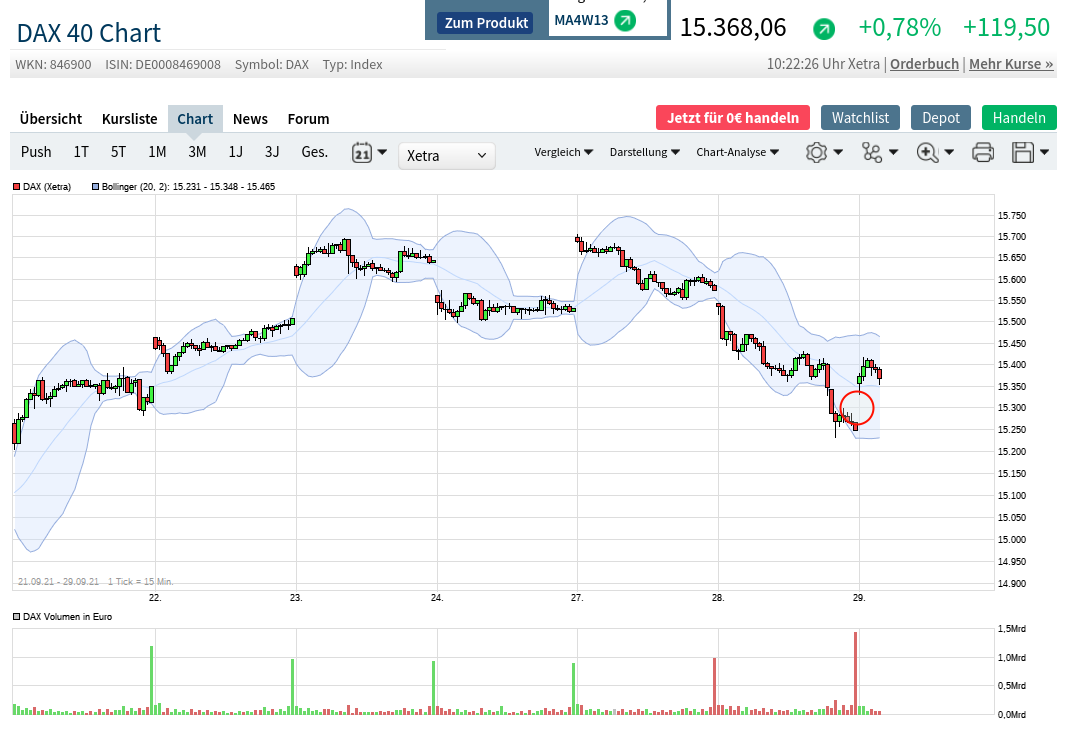Open the share chart icon
The height and width of the screenshot is (752, 1072).
point(872,153)
